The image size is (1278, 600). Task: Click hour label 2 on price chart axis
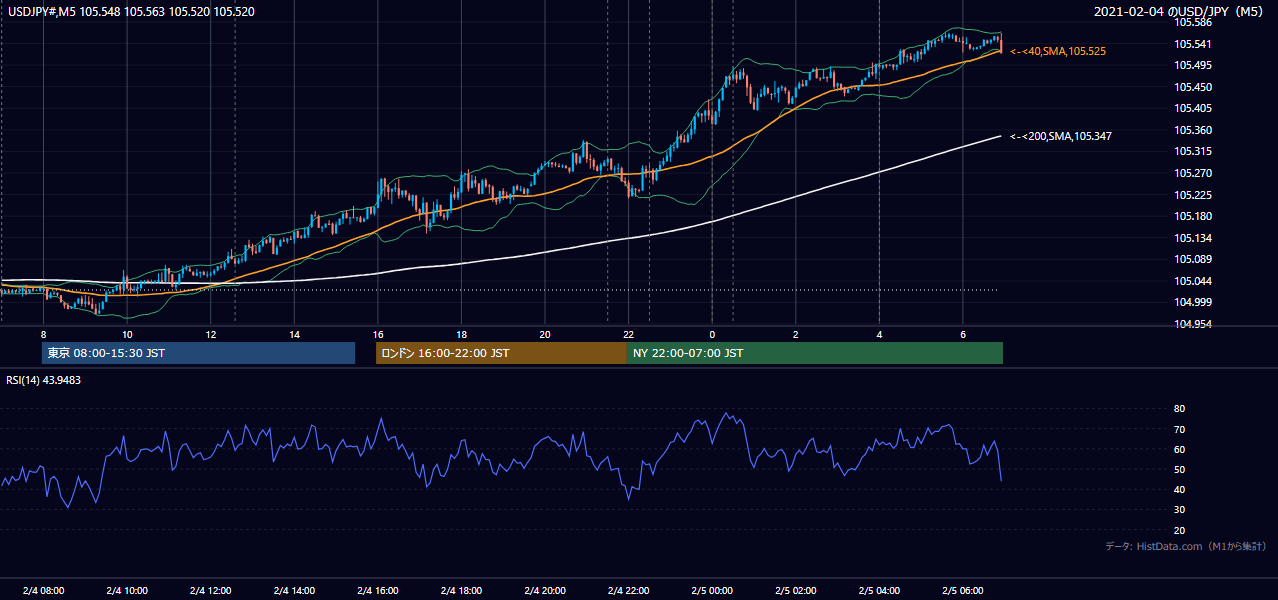pyautogui.click(x=795, y=334)
